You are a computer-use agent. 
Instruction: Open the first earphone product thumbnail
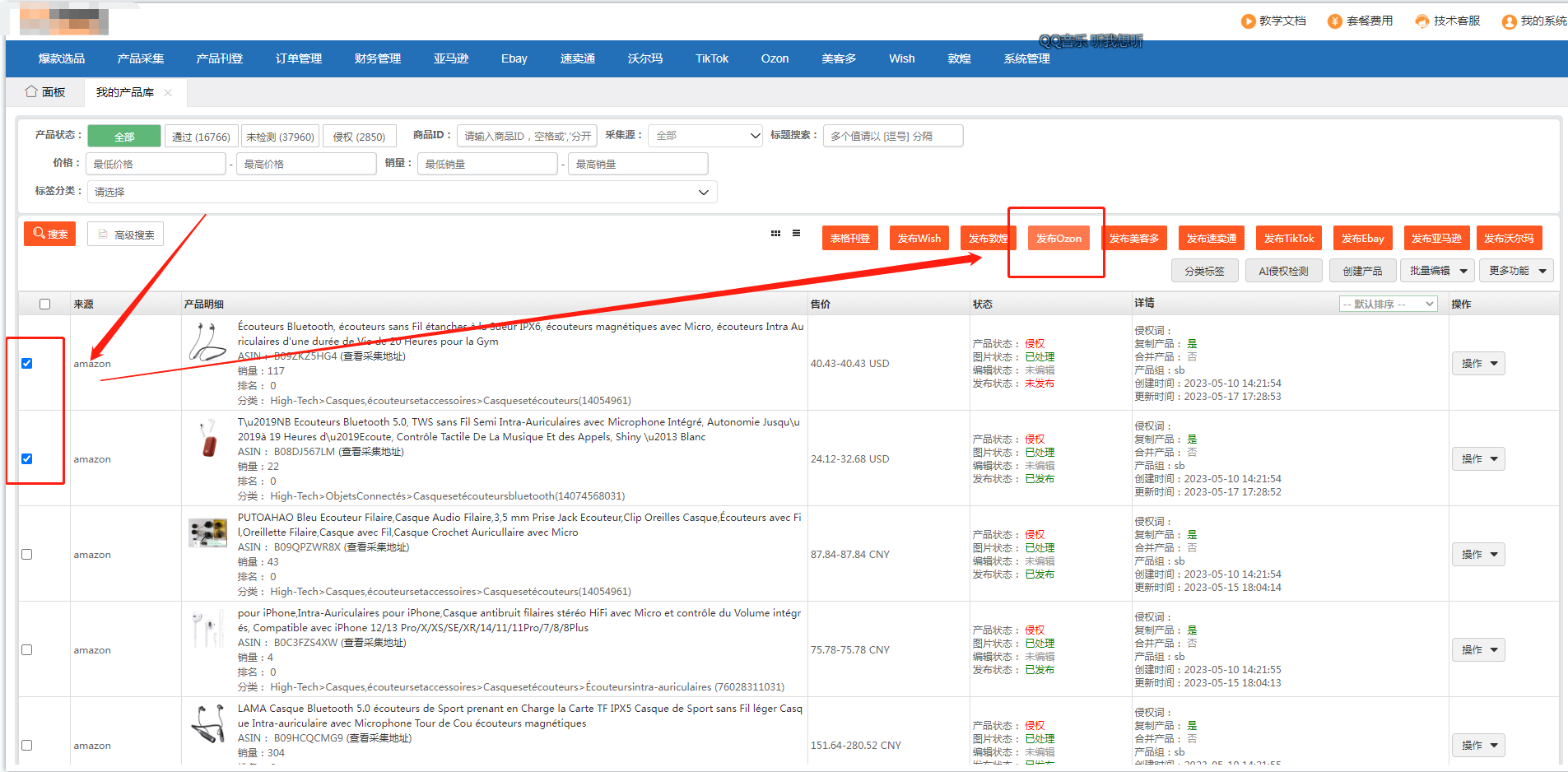tap(207, 342)
